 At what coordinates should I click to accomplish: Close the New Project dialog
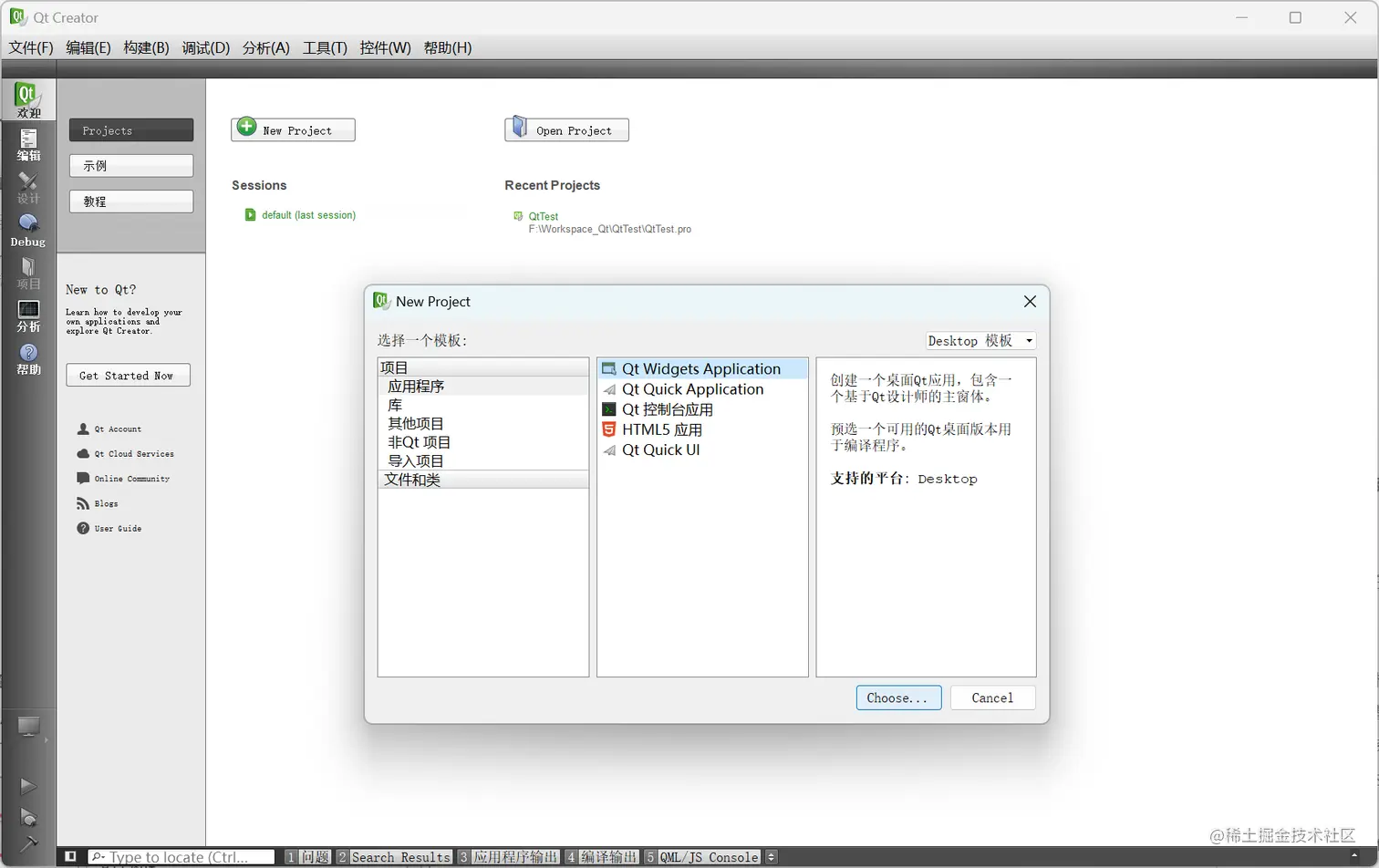click(x=1030, y=302)
